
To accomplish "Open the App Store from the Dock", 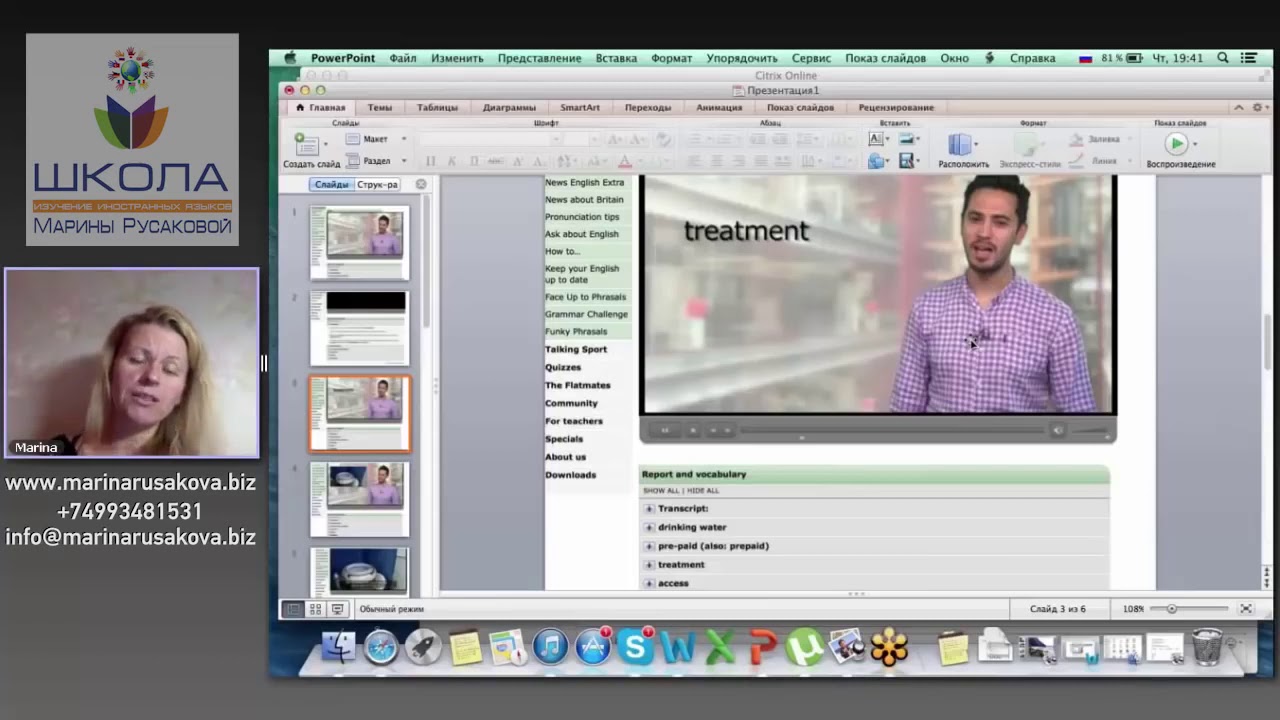I will [x=593, y=648].
